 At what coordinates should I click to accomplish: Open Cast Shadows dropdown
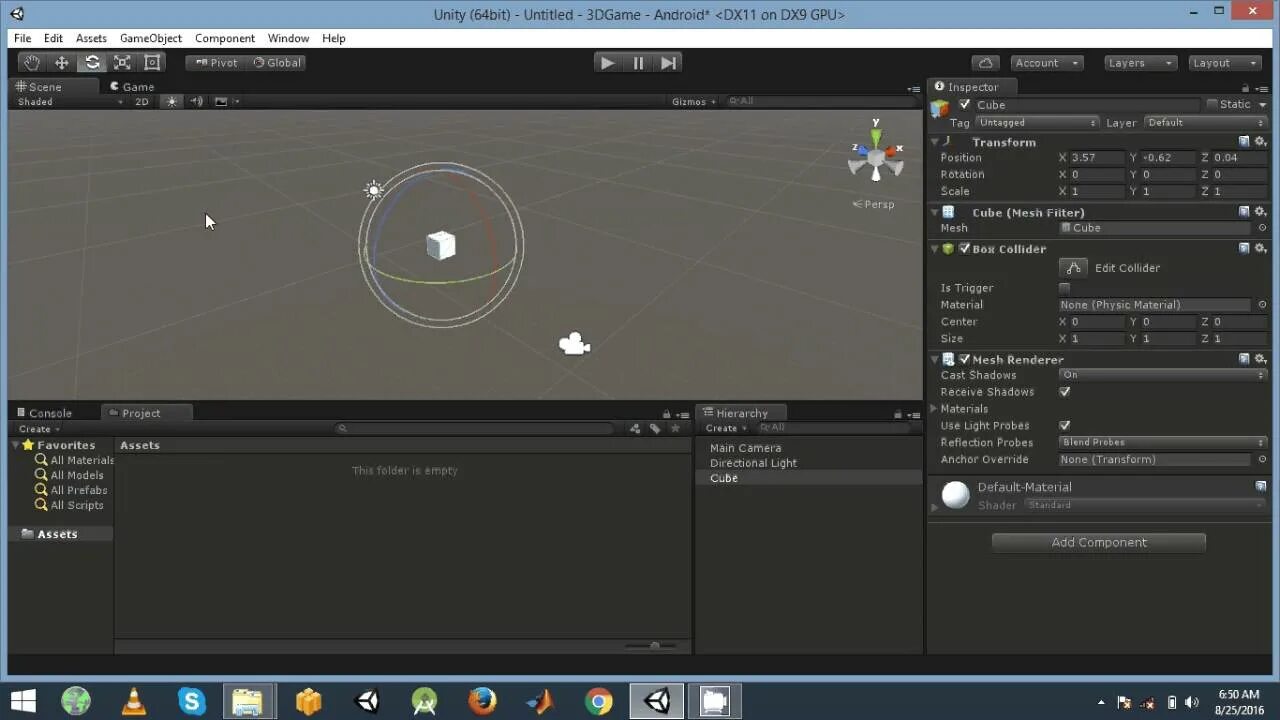pos(1163,375)
